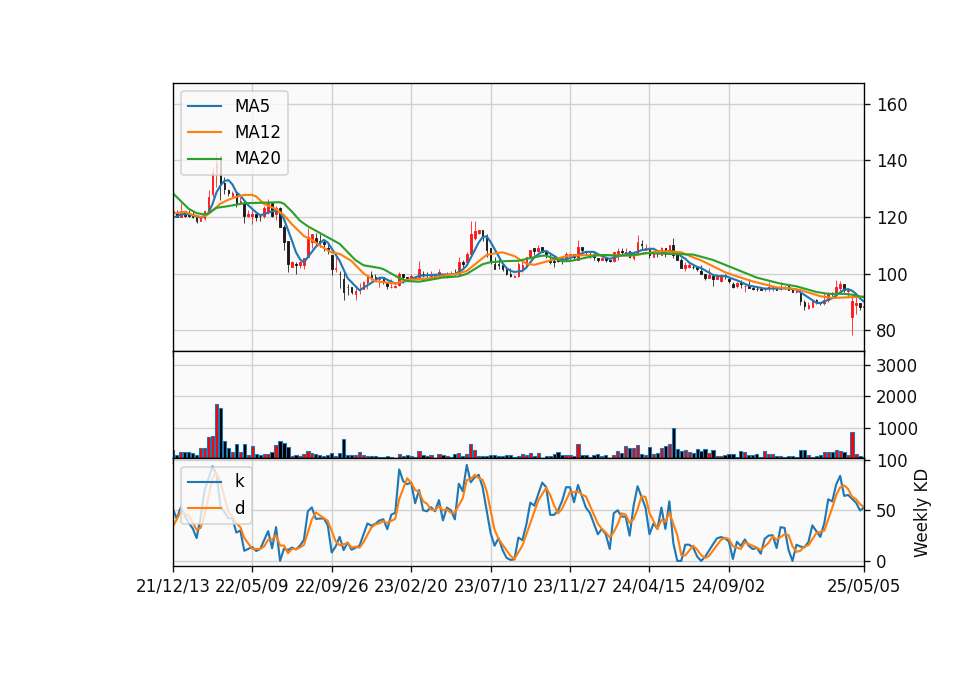Click the 3000 volume axis tick label
The width and height of the screenshot is (960, 690).
[897, 366]
